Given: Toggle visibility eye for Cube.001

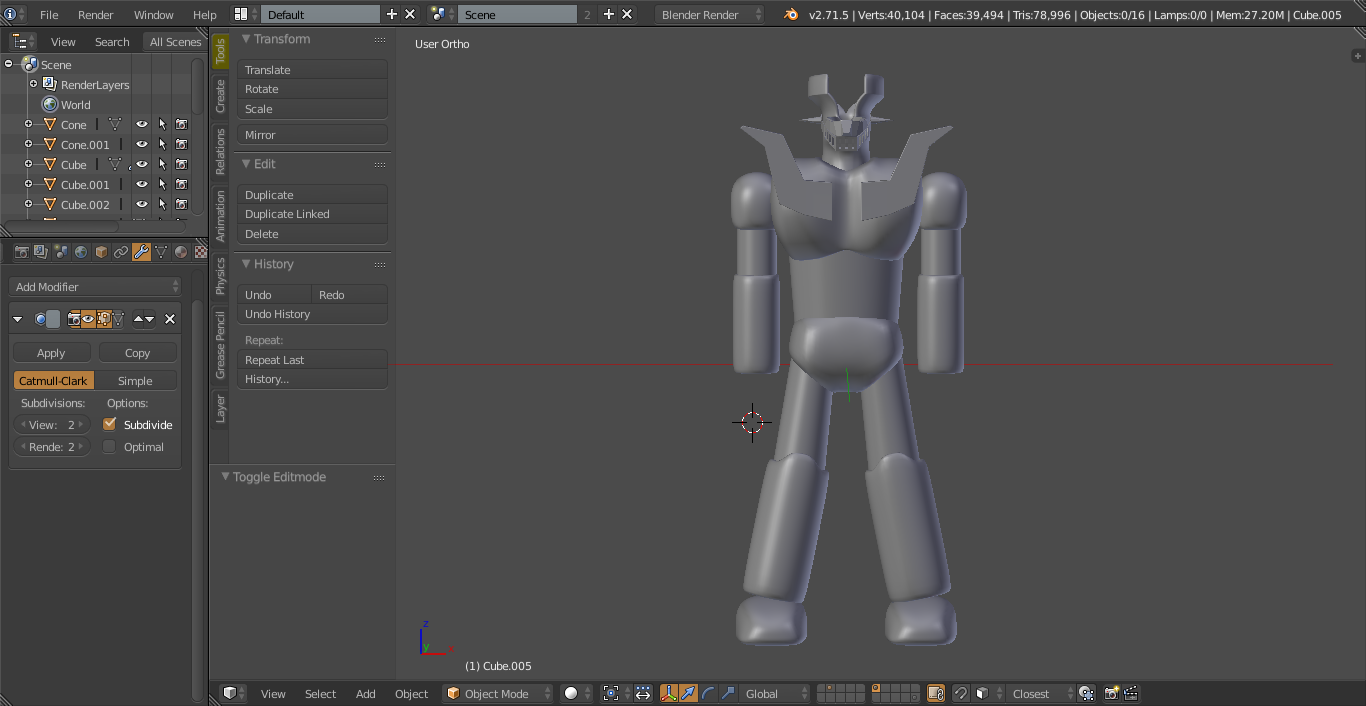Looking at the screenshot, I should pyautogui.click(x=142, y=185).
